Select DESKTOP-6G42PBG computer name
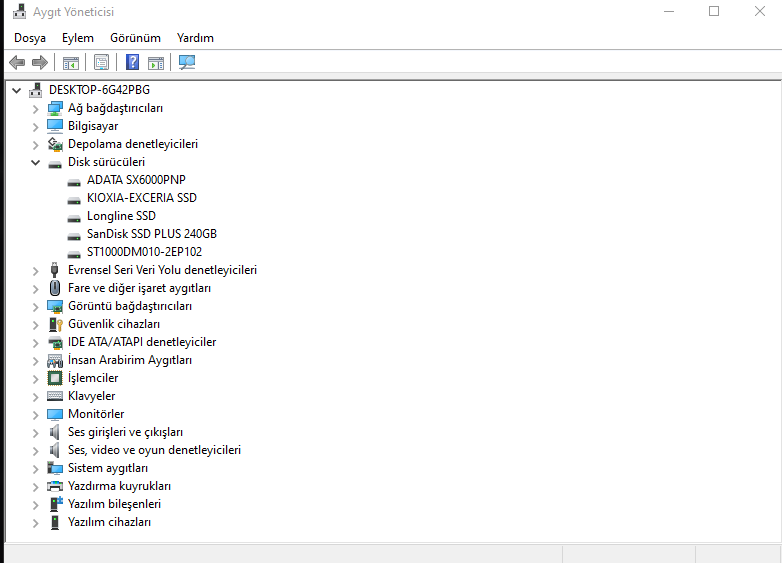This screenshot has width=782, height=563. coord(99,90)
